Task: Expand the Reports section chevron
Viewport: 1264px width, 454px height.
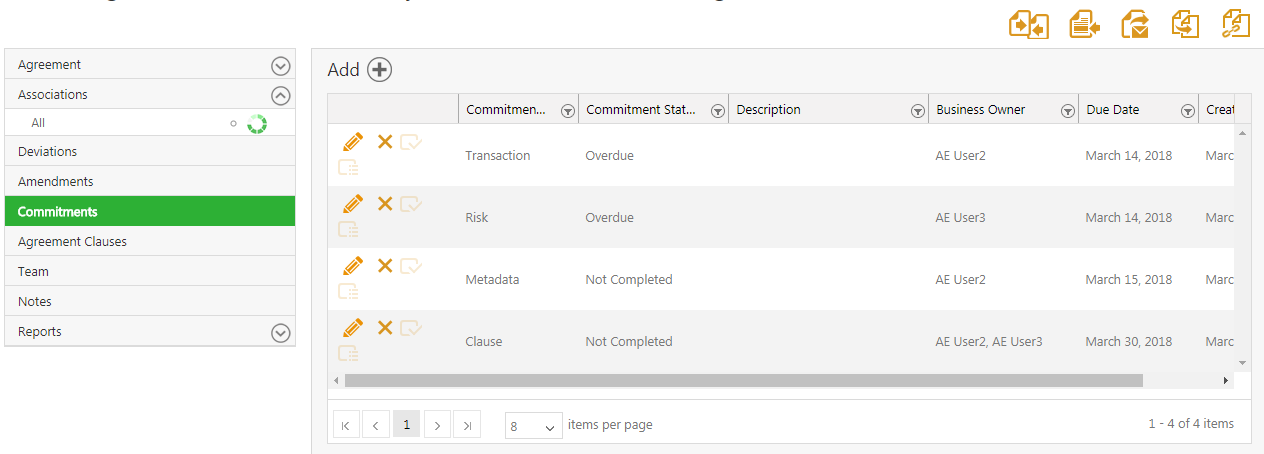Action: click(x=281, y=333)
